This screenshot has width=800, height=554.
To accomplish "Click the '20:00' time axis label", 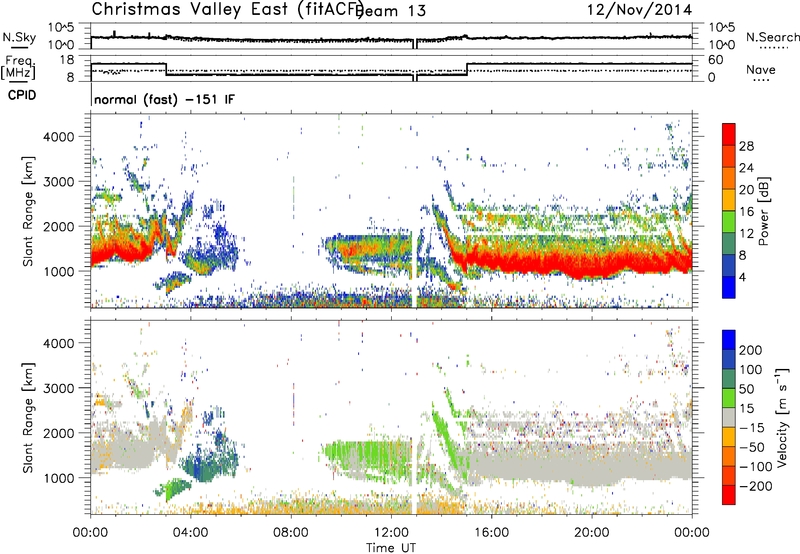I will (591, 533).
